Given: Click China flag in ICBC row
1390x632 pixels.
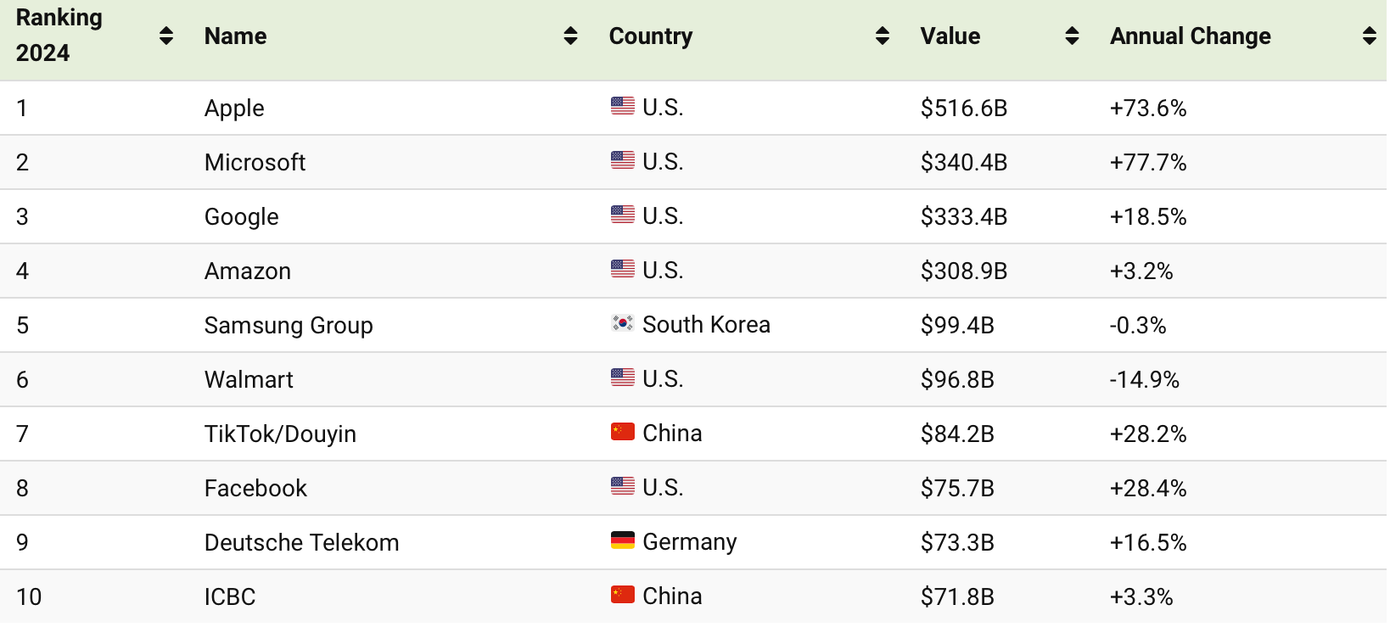Looking at the screenshot, I should click(622, 595).
